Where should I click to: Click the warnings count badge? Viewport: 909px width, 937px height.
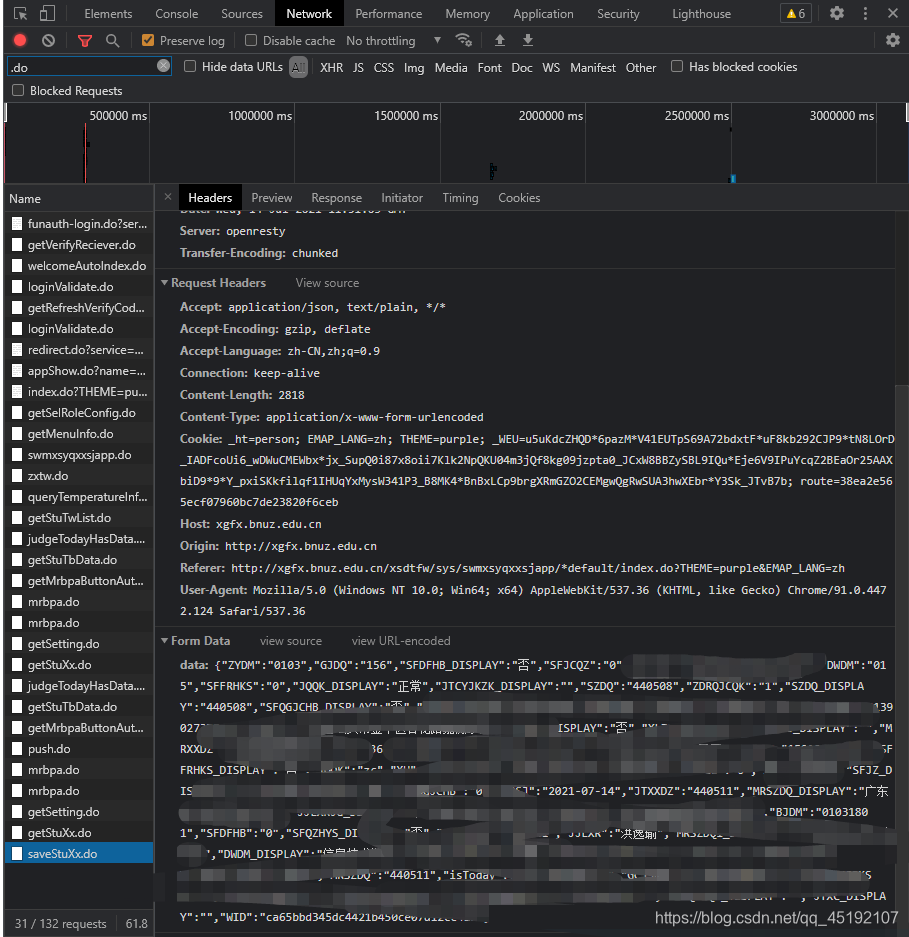click(x=795, y=13)
